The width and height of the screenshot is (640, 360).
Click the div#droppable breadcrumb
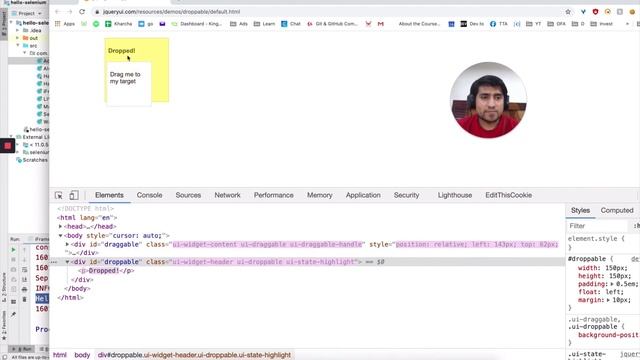[x=194, y=355]
